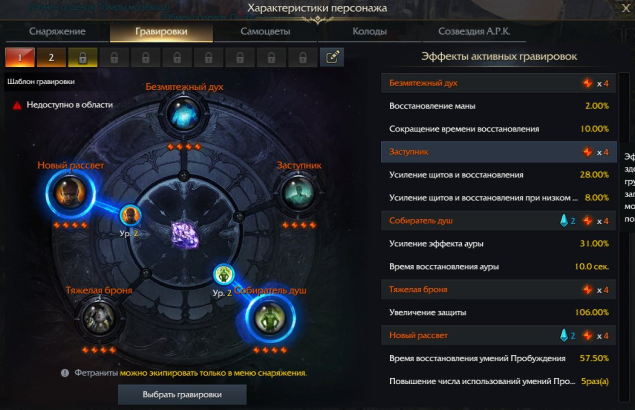Click the gold locked preset slot
Screen dimensions: 635x410
(x=83, y=57)
